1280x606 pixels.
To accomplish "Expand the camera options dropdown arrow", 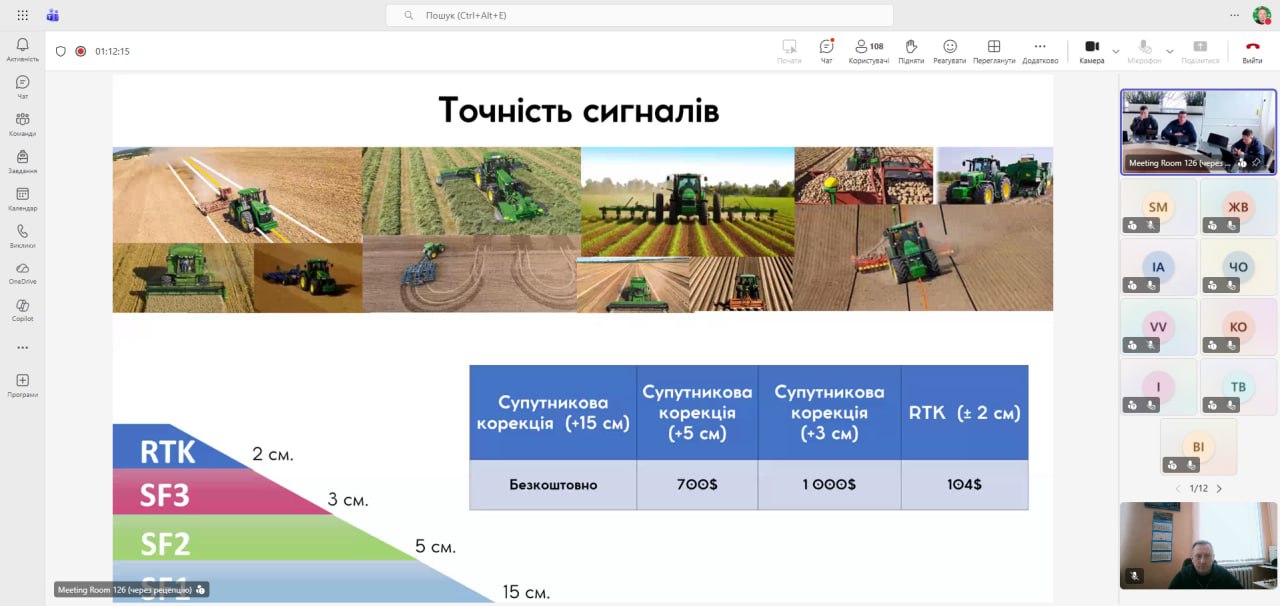I will pos(1116,51).
